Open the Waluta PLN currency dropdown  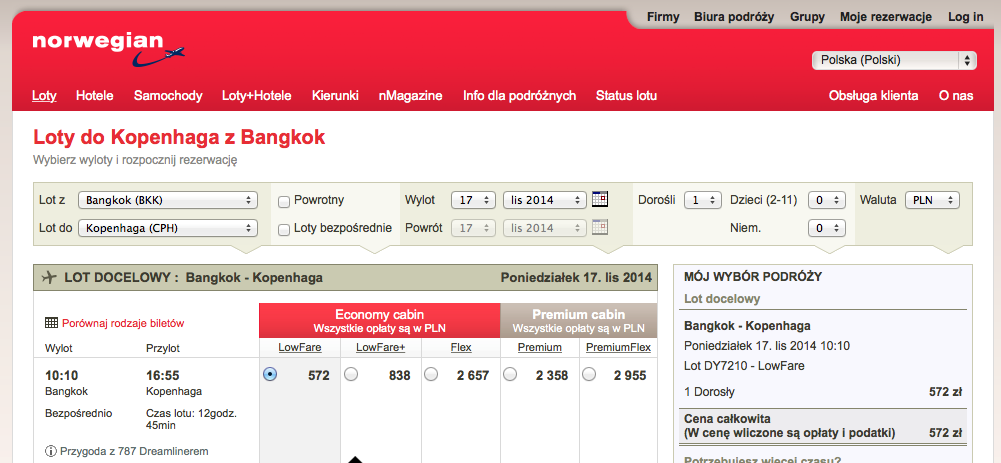click(933, 200)
